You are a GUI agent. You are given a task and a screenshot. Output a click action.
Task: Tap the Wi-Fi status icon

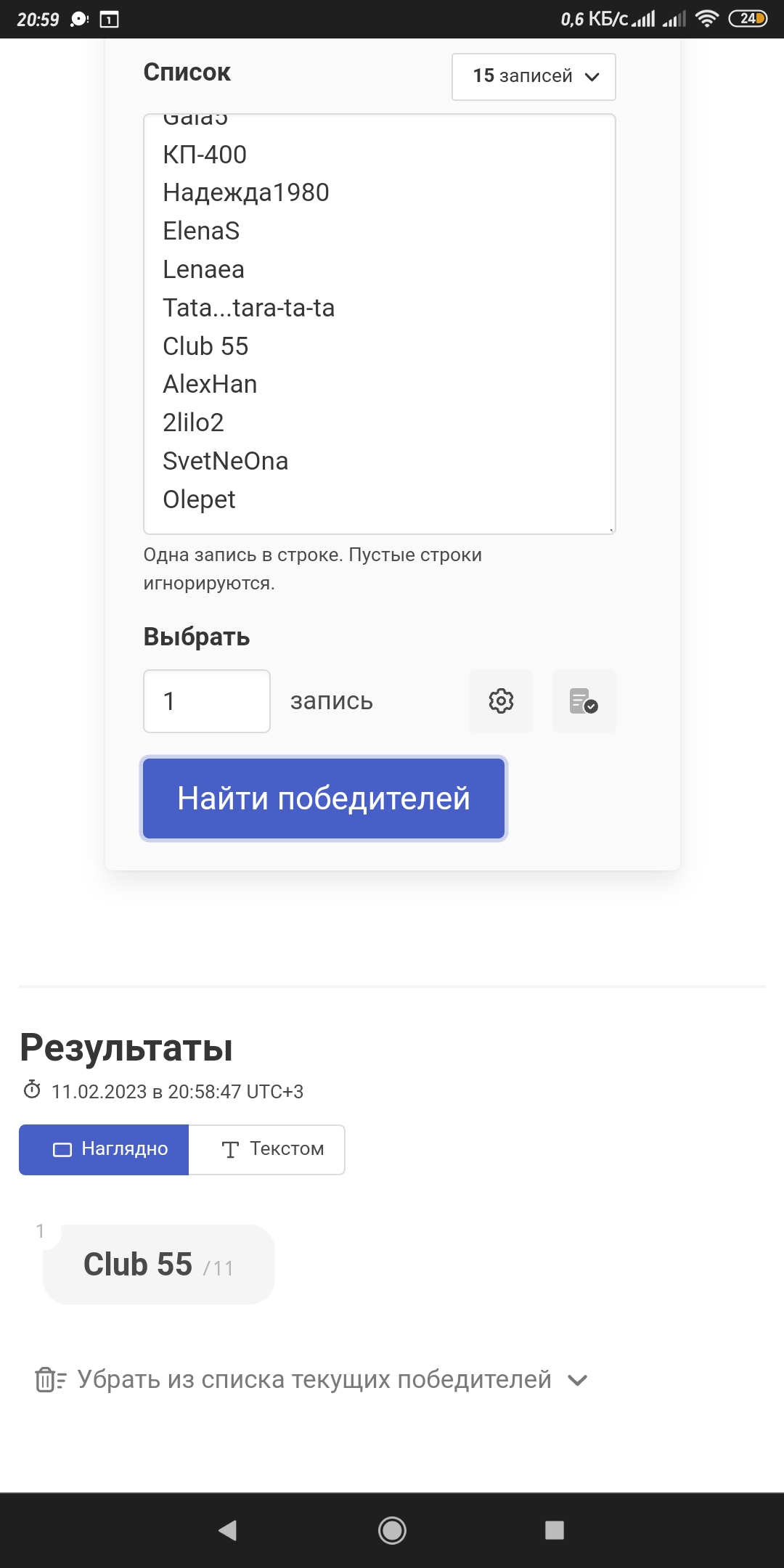pyautogui.click(x=706, y=19)
